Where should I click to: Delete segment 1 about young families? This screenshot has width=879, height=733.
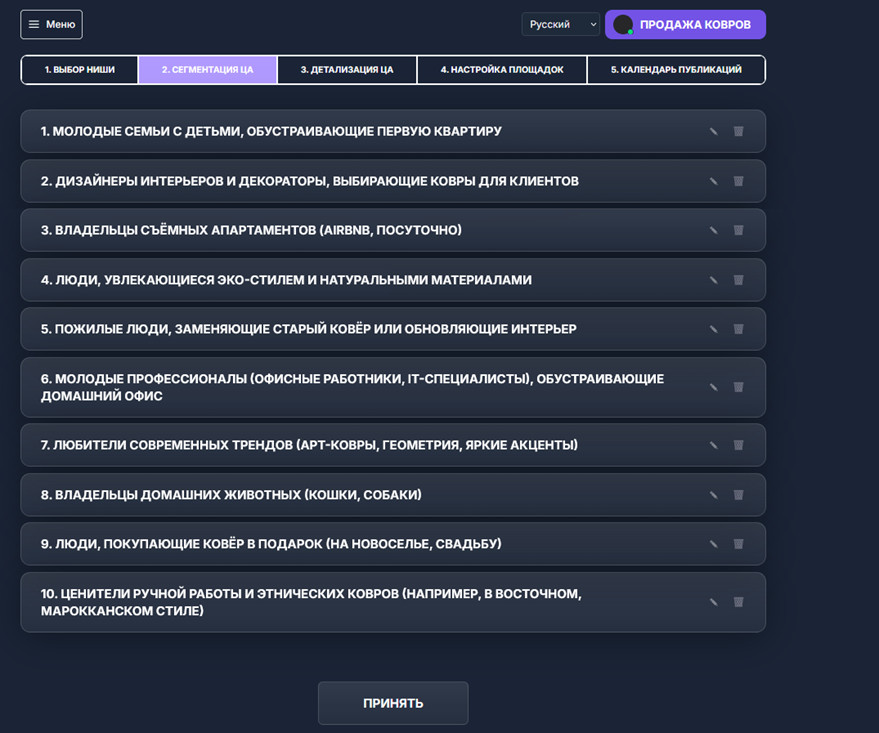(738, 131)
